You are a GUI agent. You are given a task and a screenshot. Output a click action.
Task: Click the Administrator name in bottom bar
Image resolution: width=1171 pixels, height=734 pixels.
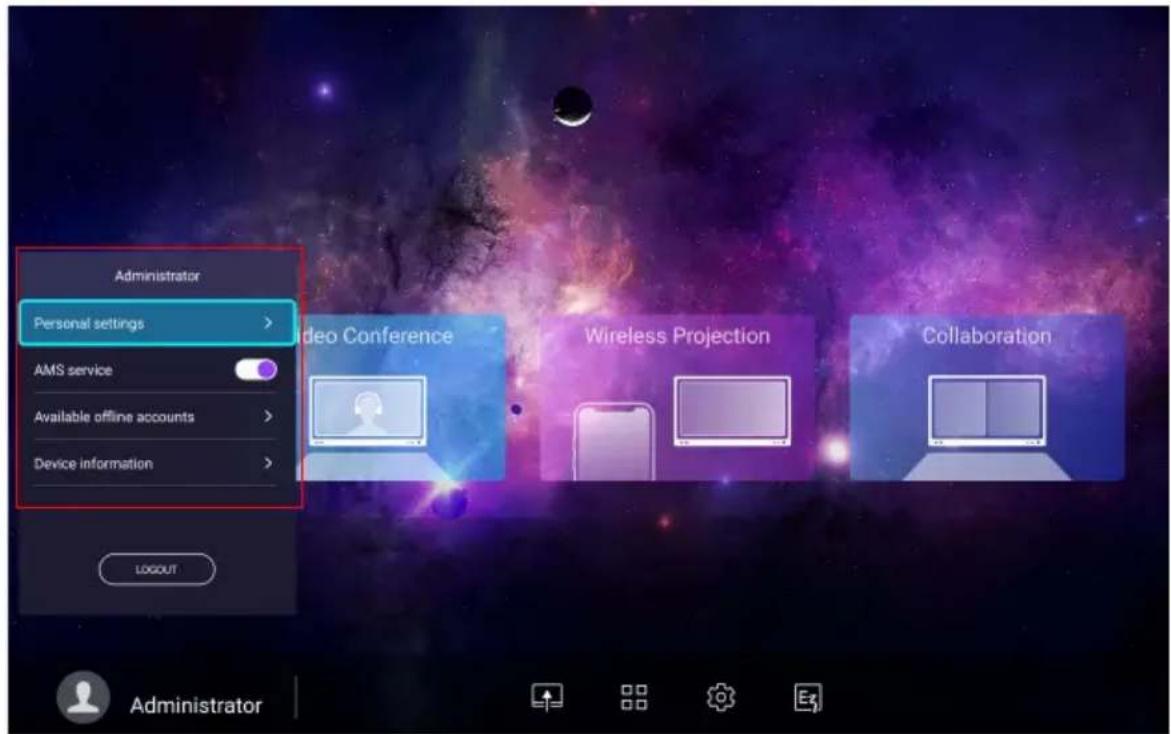point(196,705)
